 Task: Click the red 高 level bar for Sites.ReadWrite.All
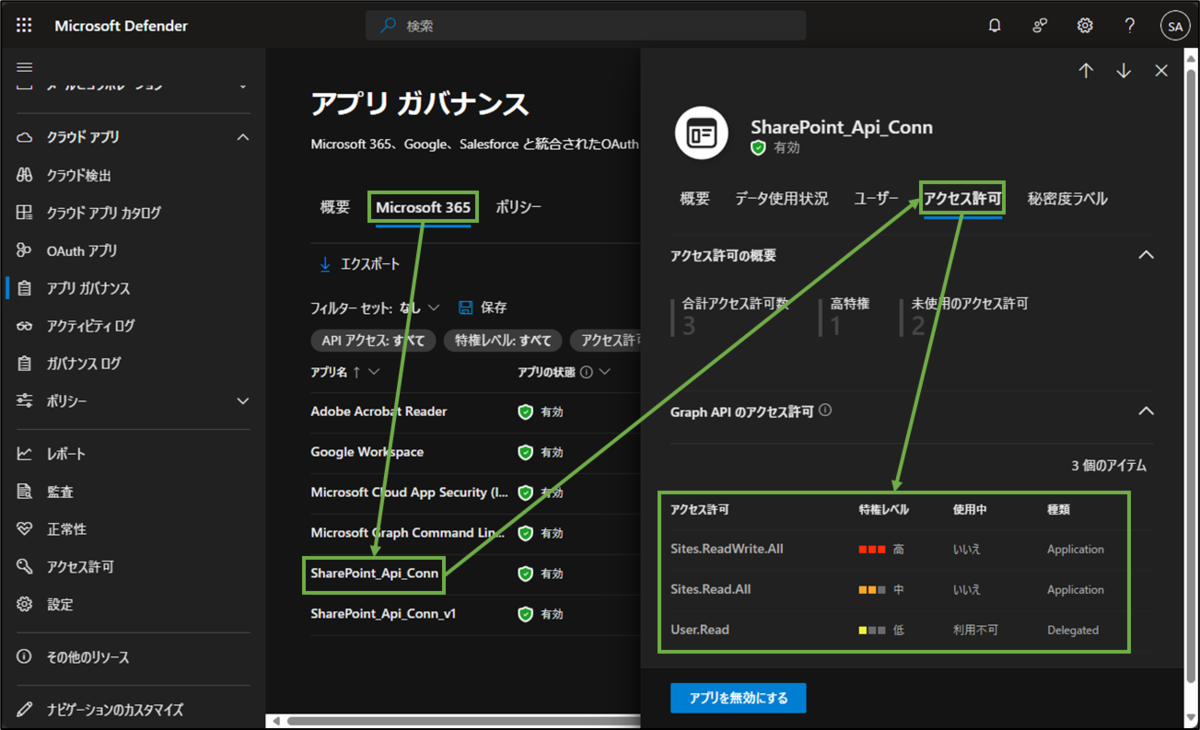point(872,549)
